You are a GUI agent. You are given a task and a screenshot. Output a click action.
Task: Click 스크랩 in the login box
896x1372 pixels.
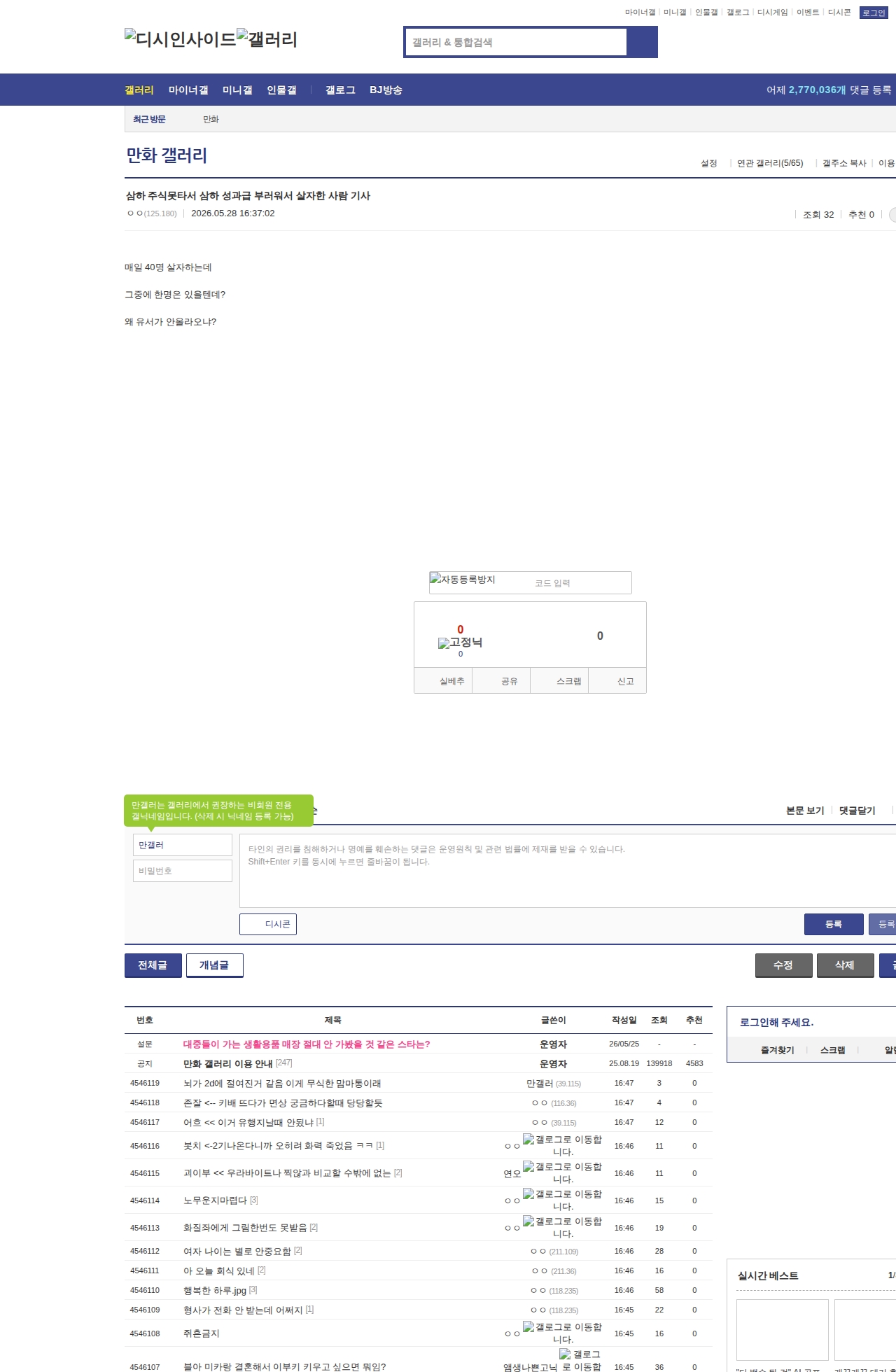coord(832,1050)
